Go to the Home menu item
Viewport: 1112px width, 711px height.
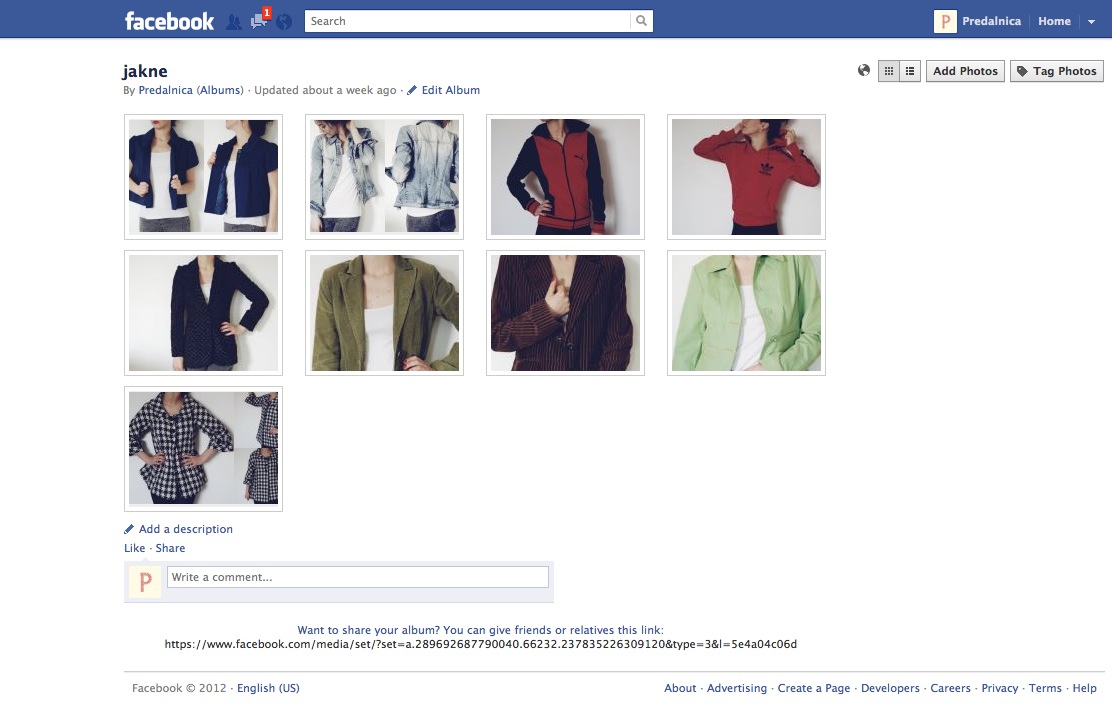coord(1054,21)
